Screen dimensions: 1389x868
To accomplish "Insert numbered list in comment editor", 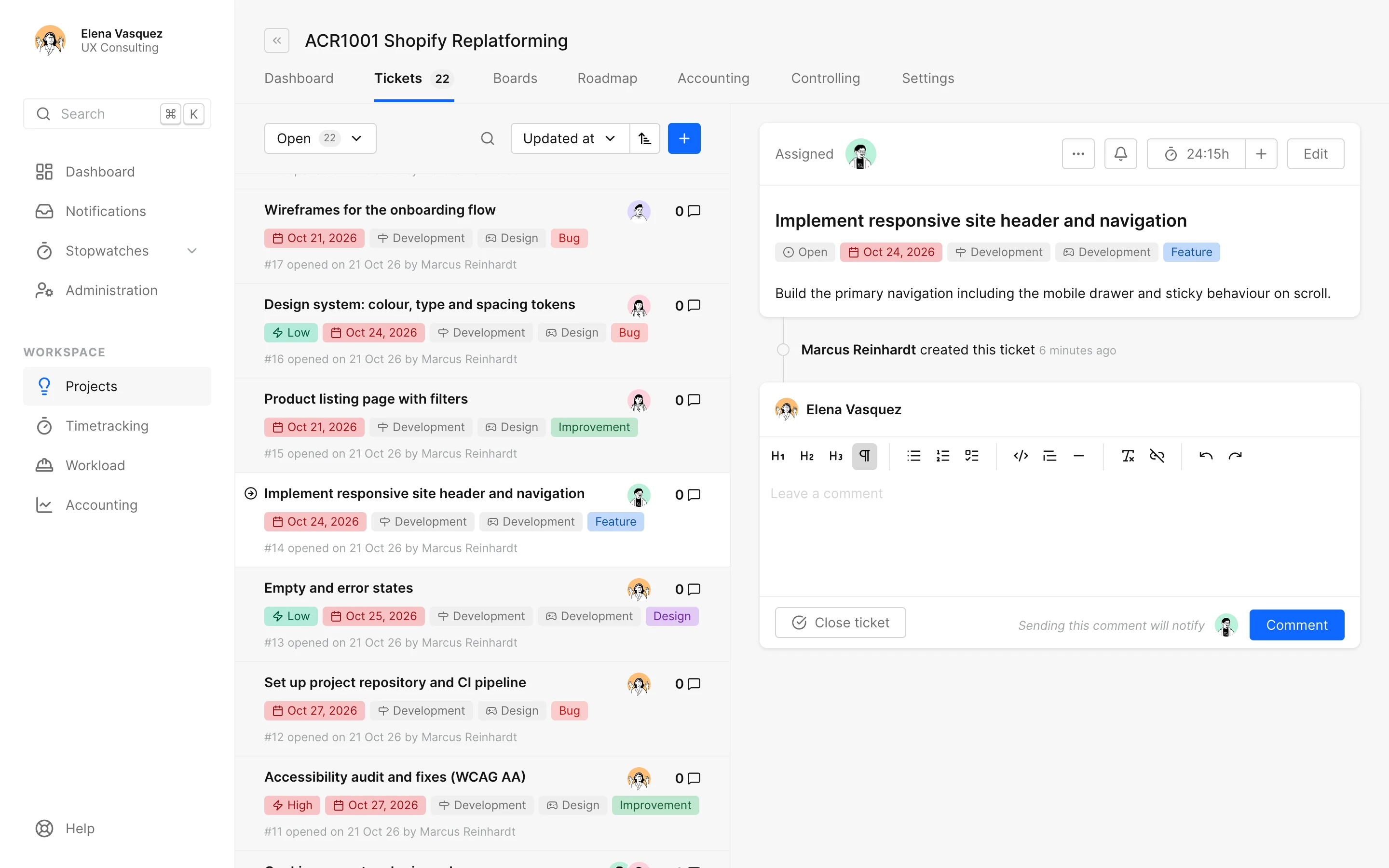I will (x=942, y=456).
